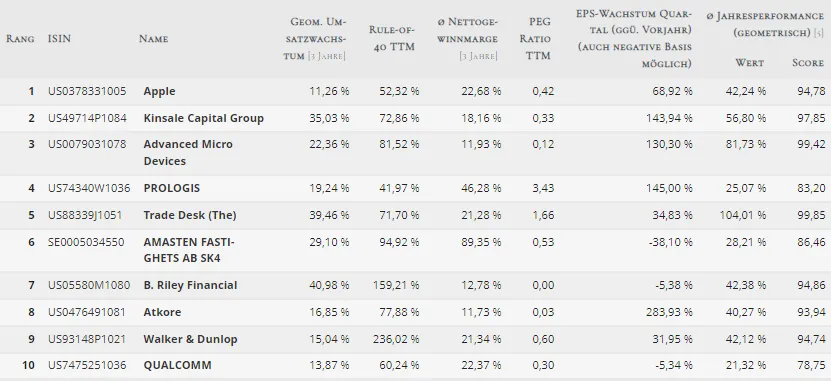Viewport: 831px width, 381px height.
Task: Sort by Rule-of-40 TTM header
Action: 392,38
